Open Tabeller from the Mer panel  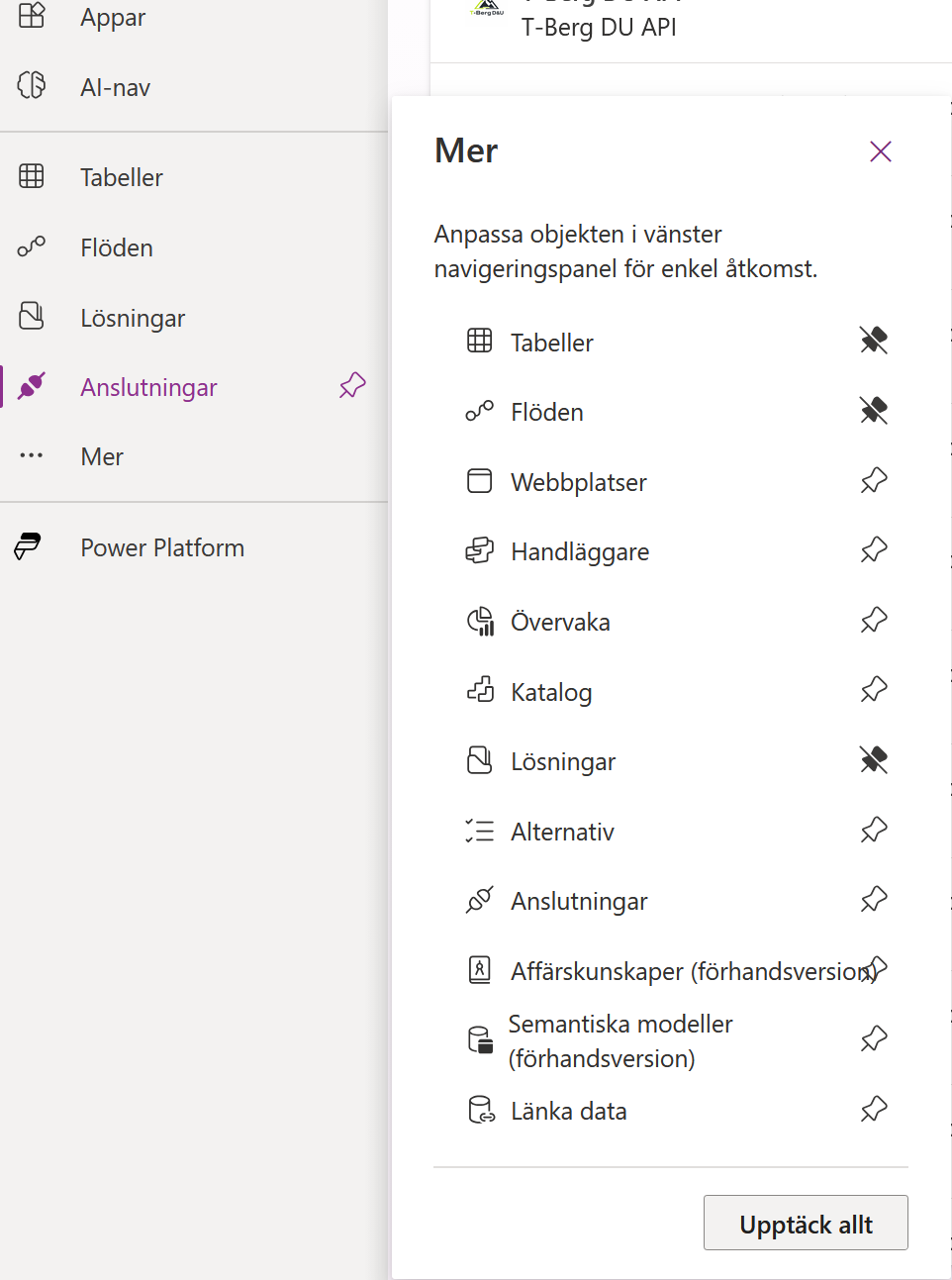(552, 343)
